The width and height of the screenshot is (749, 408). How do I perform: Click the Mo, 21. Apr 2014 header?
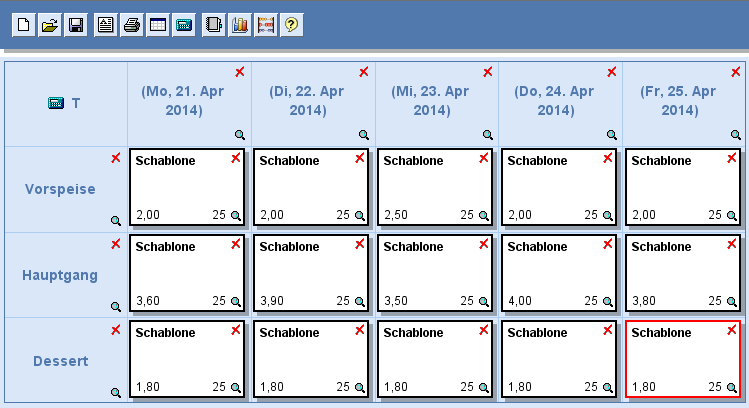tap(183, 101)
